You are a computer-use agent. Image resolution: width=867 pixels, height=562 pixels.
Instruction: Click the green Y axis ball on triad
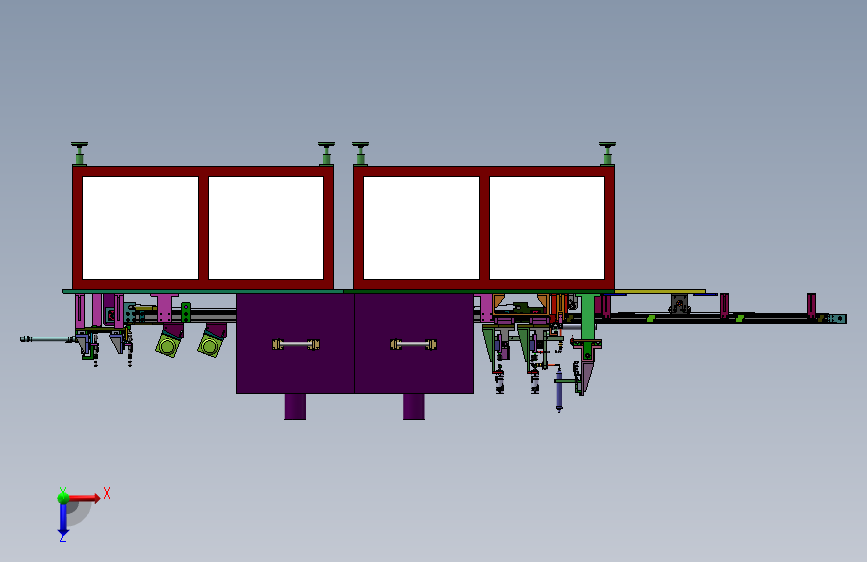(63, 497)
